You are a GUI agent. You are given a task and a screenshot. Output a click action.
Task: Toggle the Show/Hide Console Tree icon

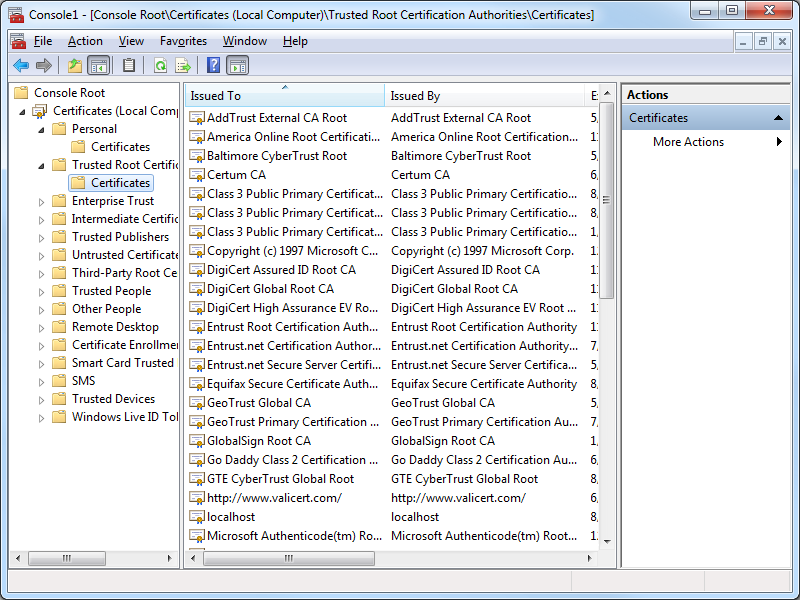click(x=98, y=66)
